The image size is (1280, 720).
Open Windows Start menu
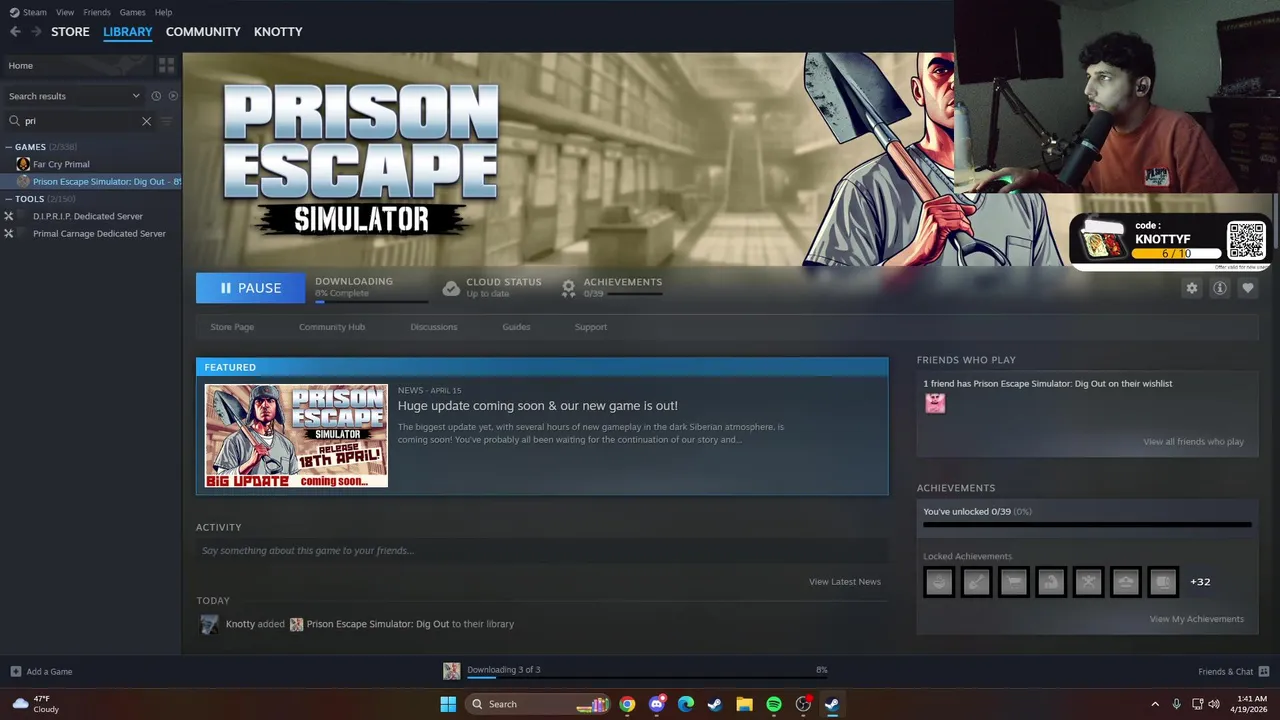pos(448,704)
